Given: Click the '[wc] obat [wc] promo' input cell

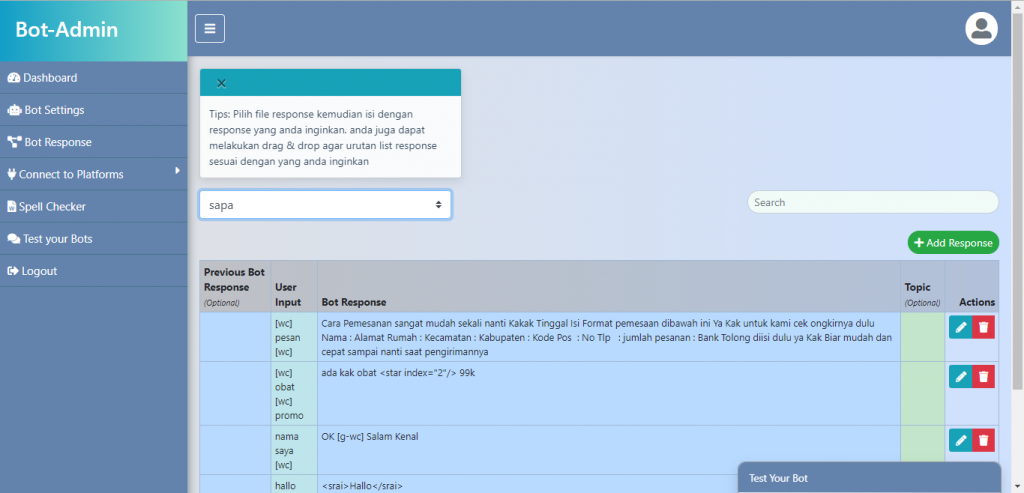Looking at the screenshot, I should tap(294, 394).
